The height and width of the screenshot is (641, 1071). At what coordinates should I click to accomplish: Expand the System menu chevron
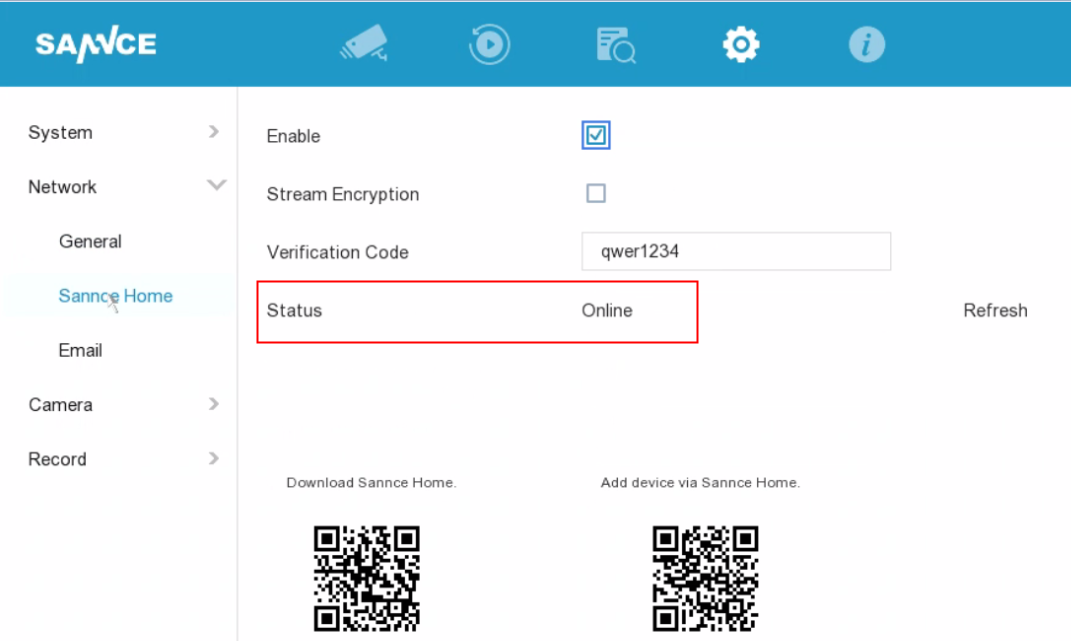click(x=214, y=131)
